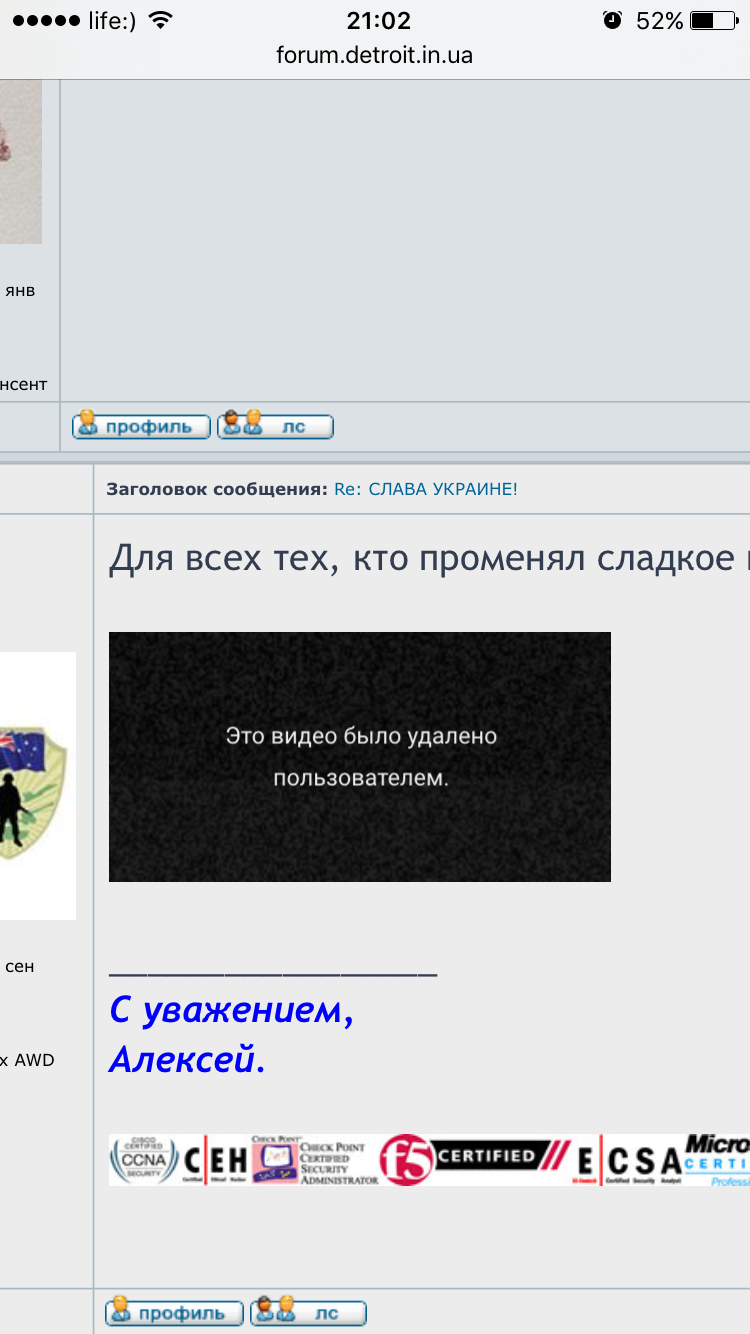This screenshot has height=1334, width=750.
Task: Open профиль button below Алексей's signature badges
Action: tap(174, 1313)
